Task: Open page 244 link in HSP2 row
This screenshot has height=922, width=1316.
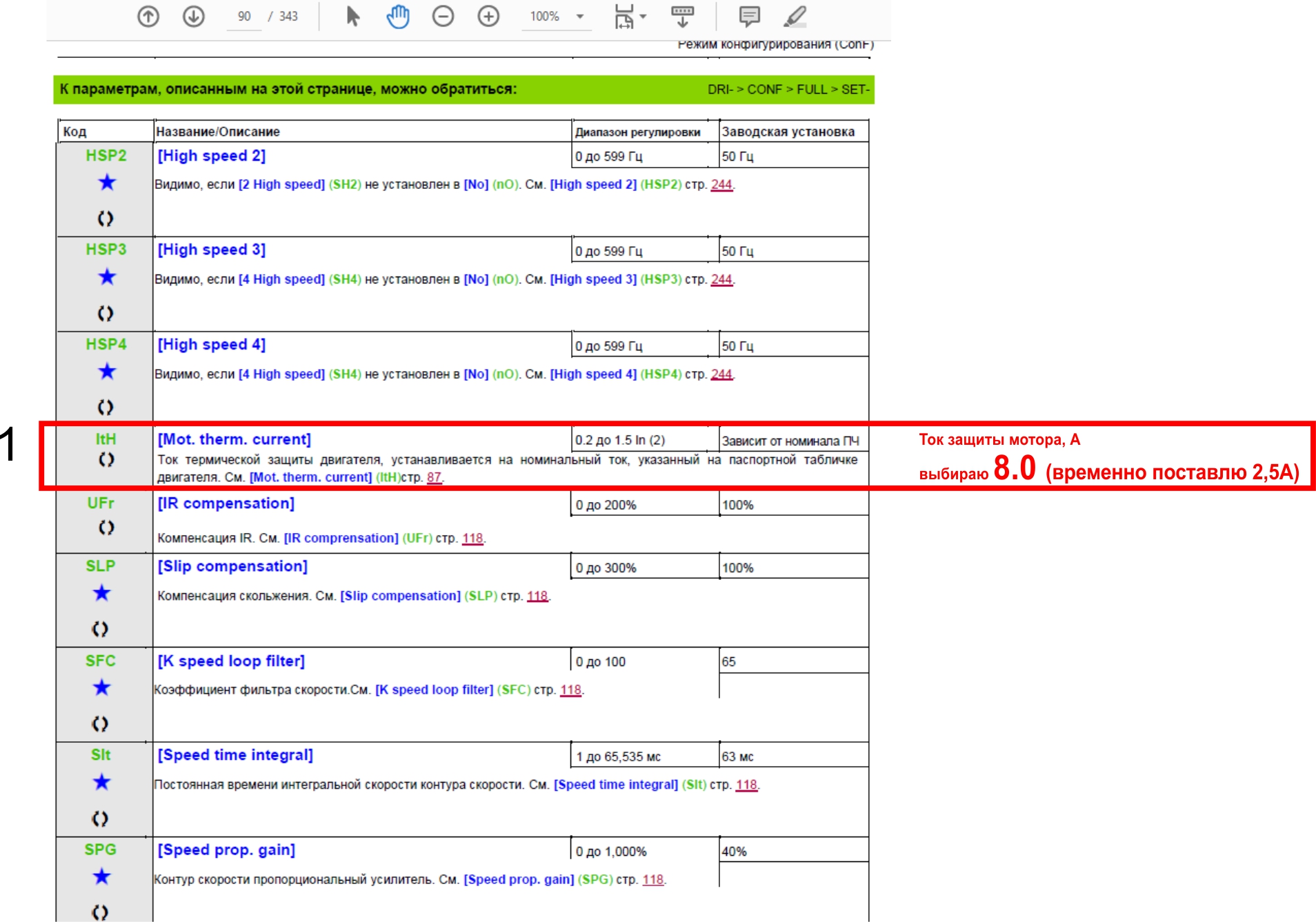Action: click(x=721, y=185)
